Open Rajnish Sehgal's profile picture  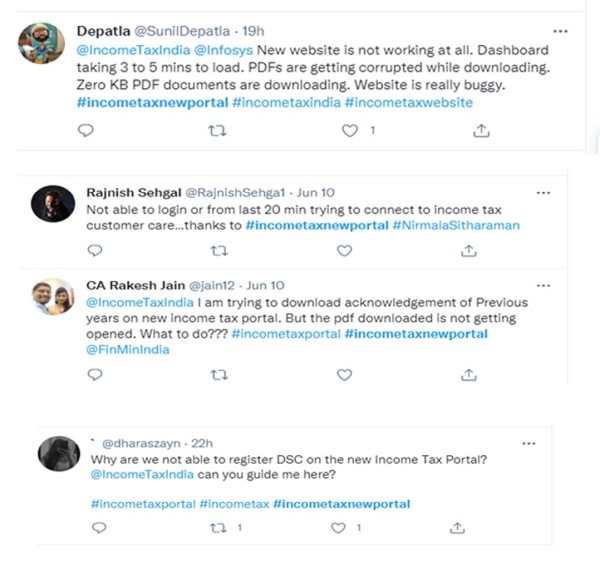pos(53,203)
